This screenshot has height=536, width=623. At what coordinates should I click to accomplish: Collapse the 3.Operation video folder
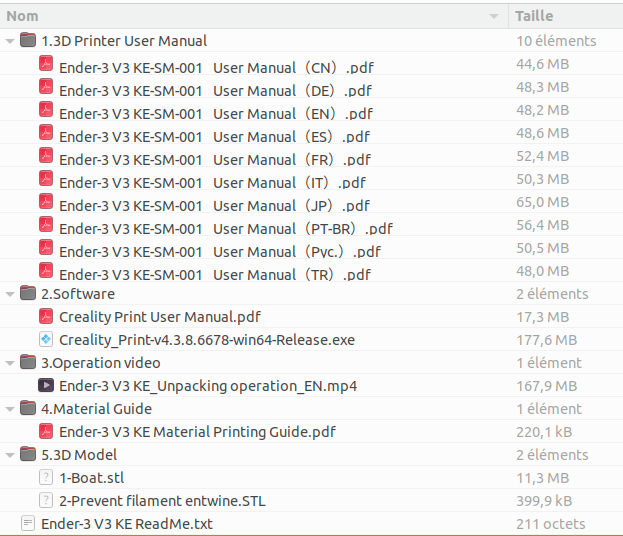[10, 363]
